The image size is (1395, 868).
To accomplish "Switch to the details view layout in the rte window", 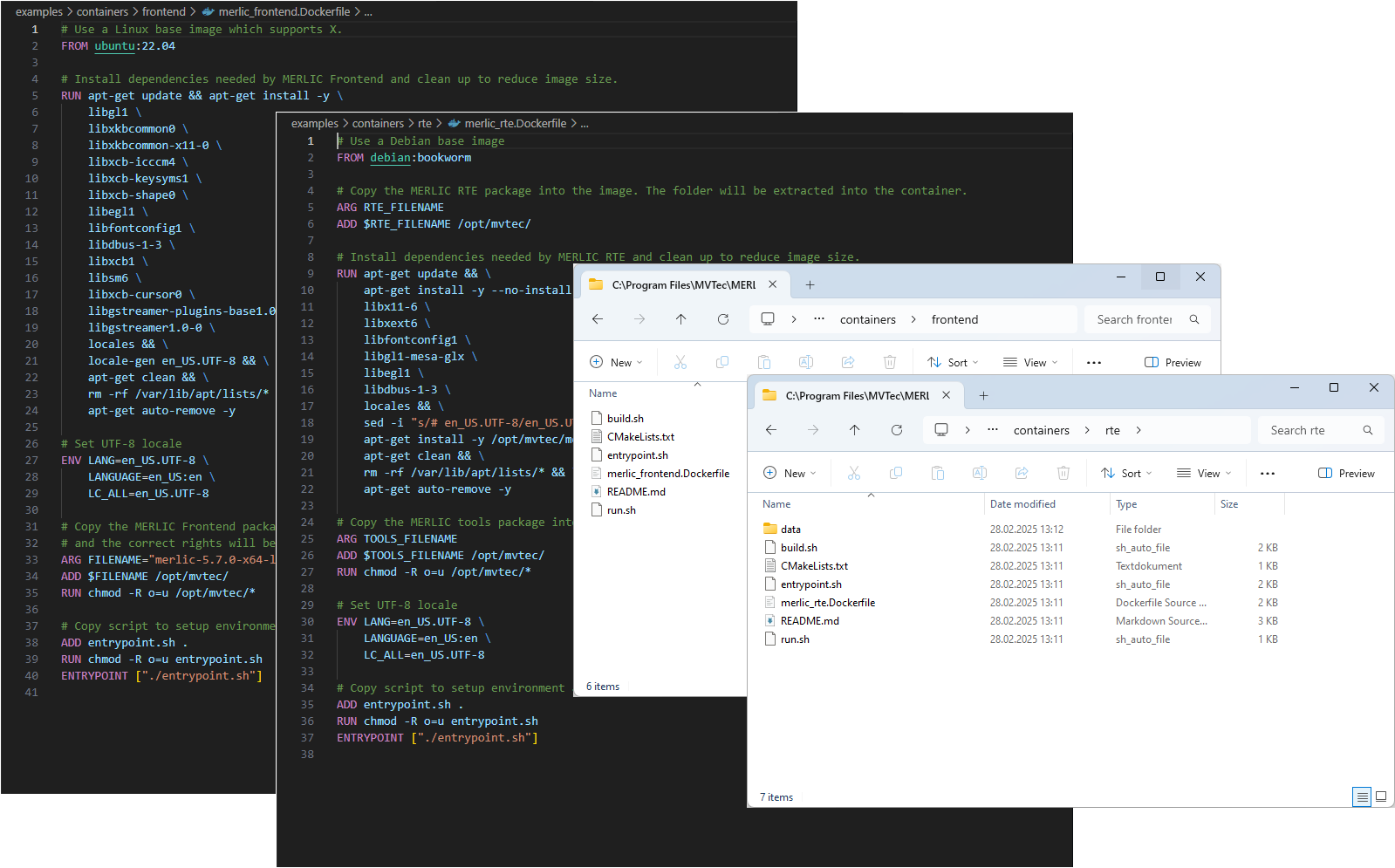I will point(1361,796).
